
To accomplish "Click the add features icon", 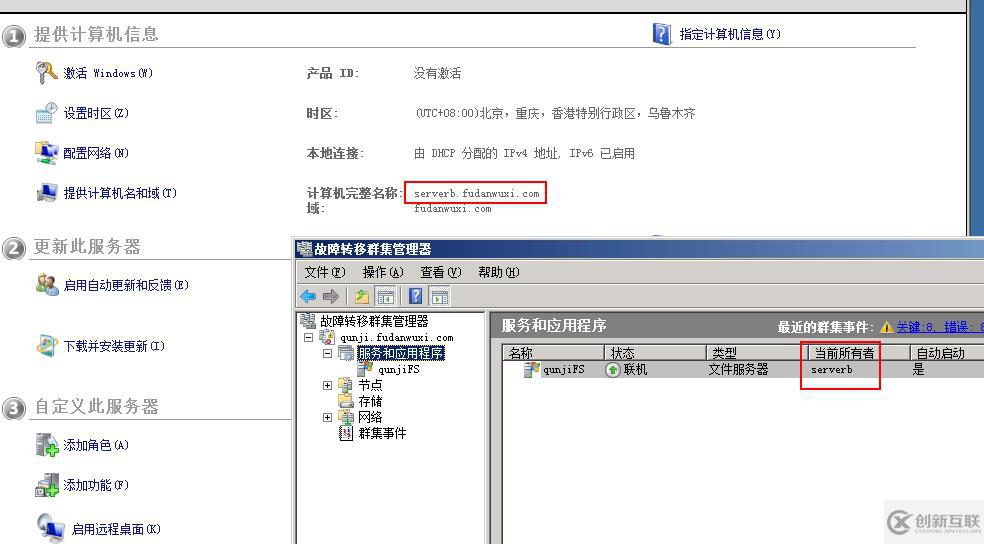I will (x=46, y=485).
